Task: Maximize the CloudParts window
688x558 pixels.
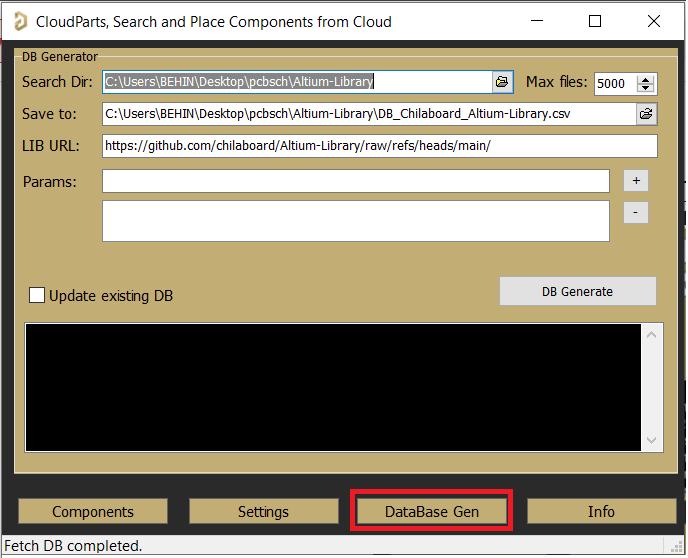Action: (x=595, y=21)
